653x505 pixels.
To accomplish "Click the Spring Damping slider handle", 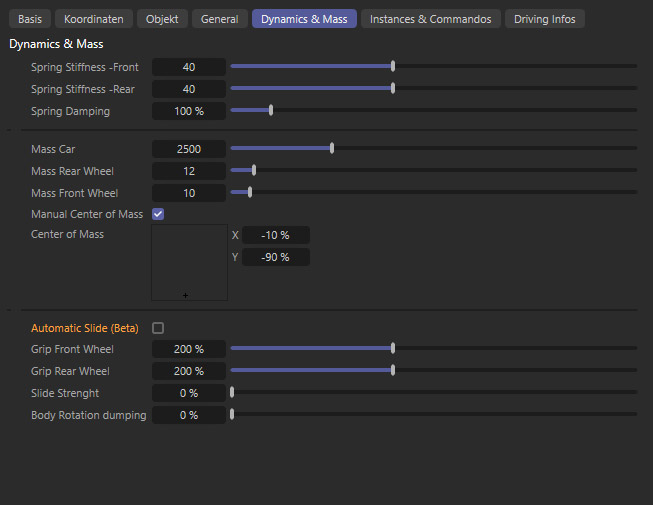I will [x=271, y=111].
